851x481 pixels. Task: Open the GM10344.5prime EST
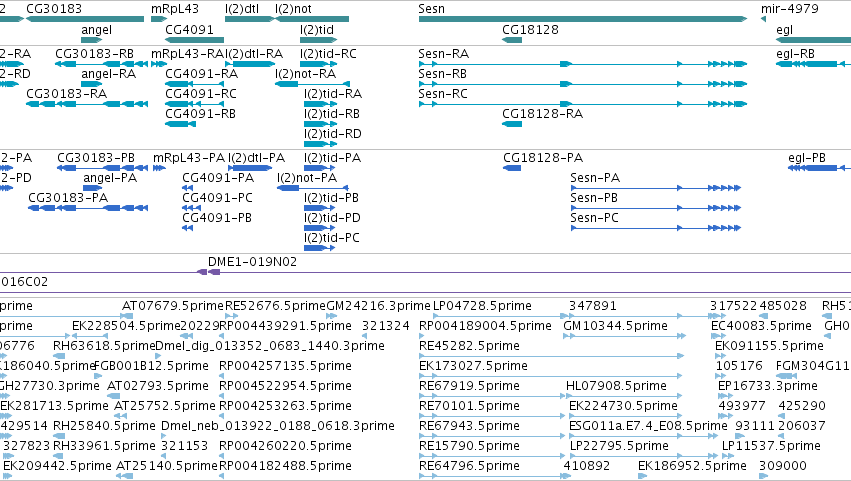(x=615, y=326)
